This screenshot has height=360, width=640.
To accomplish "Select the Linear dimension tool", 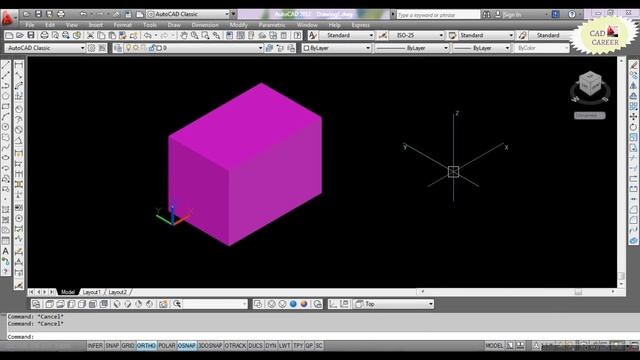I will 19,65.
